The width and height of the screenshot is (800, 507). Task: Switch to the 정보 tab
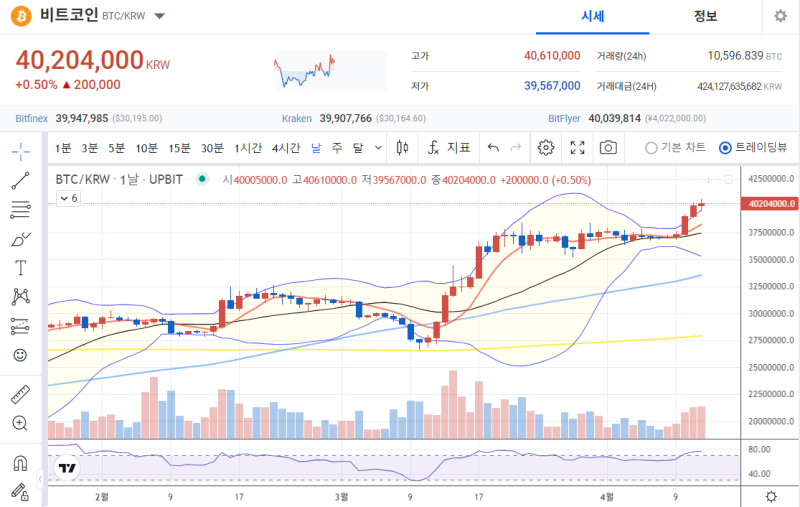click(705, 16)
